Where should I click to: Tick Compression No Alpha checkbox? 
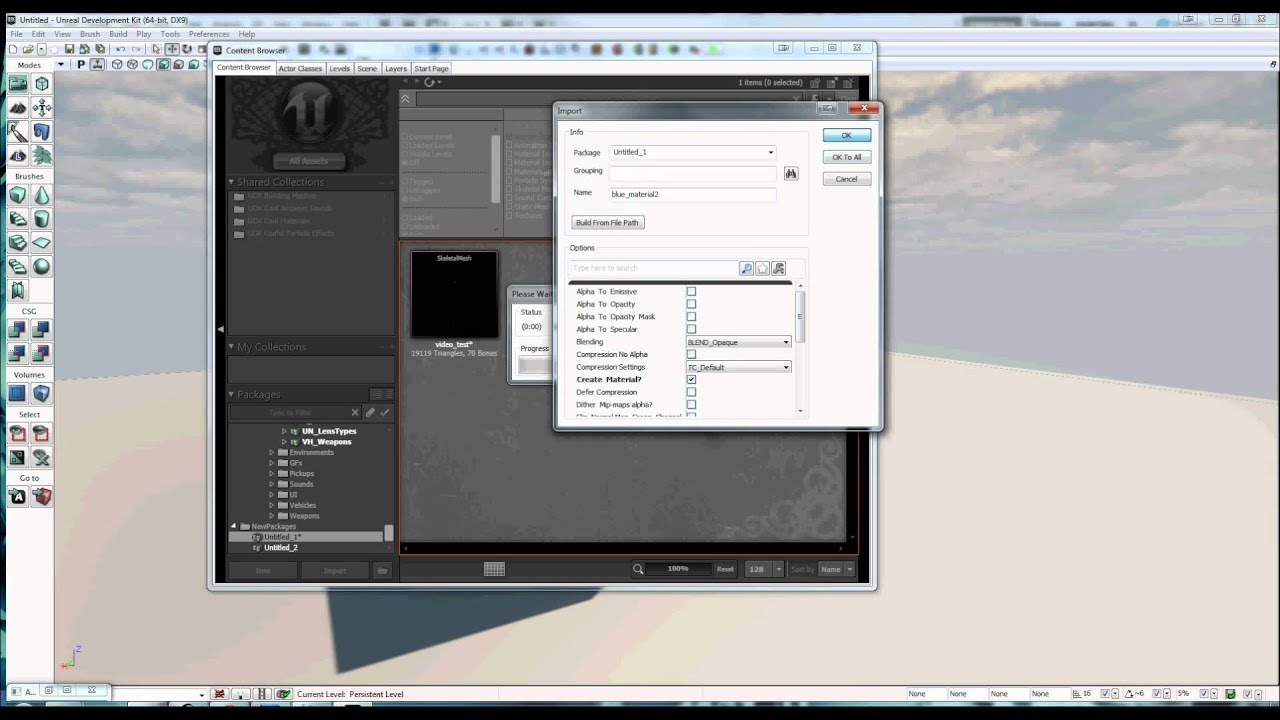tap(691, 354)
